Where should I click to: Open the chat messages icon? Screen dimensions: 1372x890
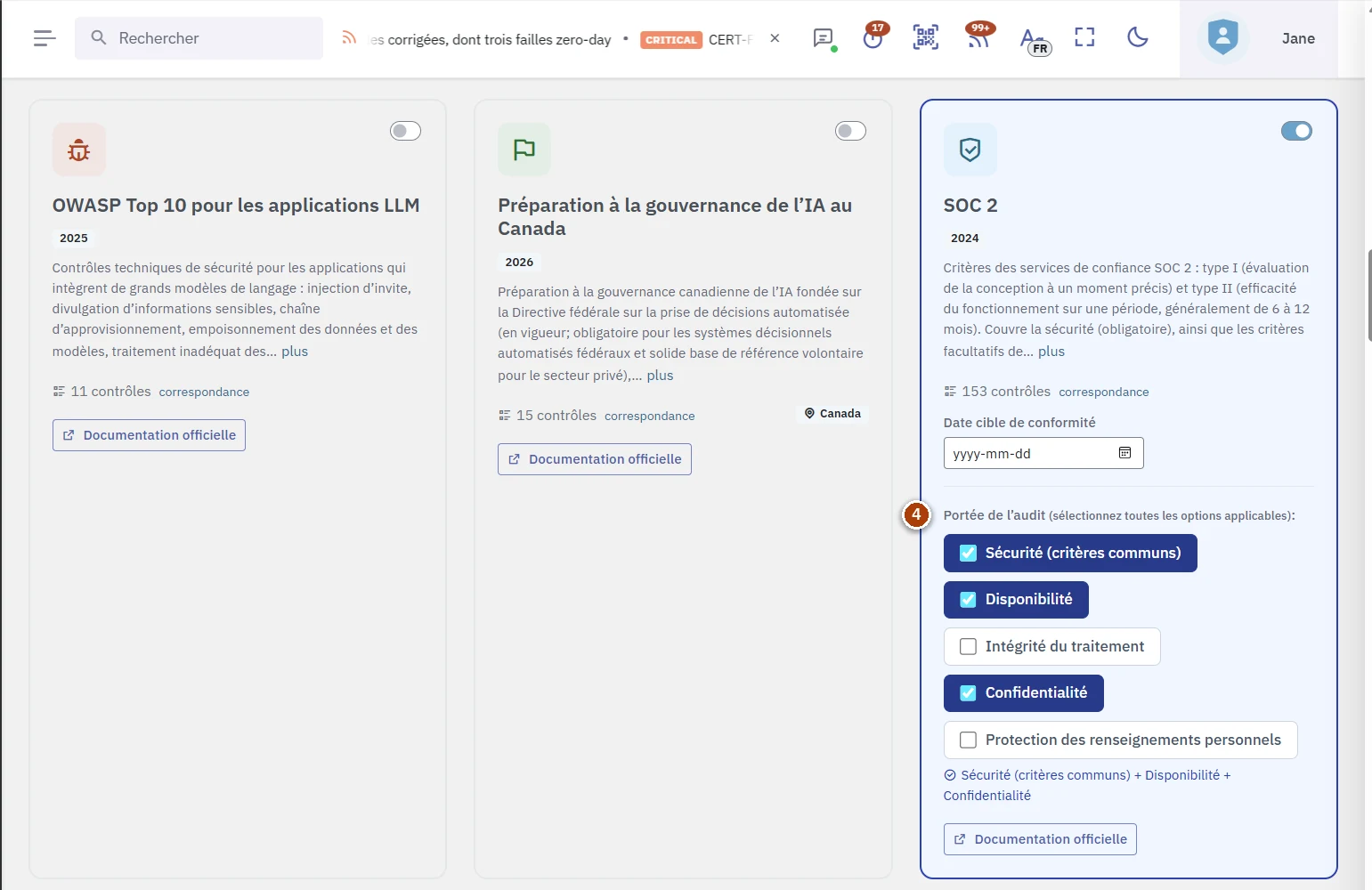click(x=824, y=38)
